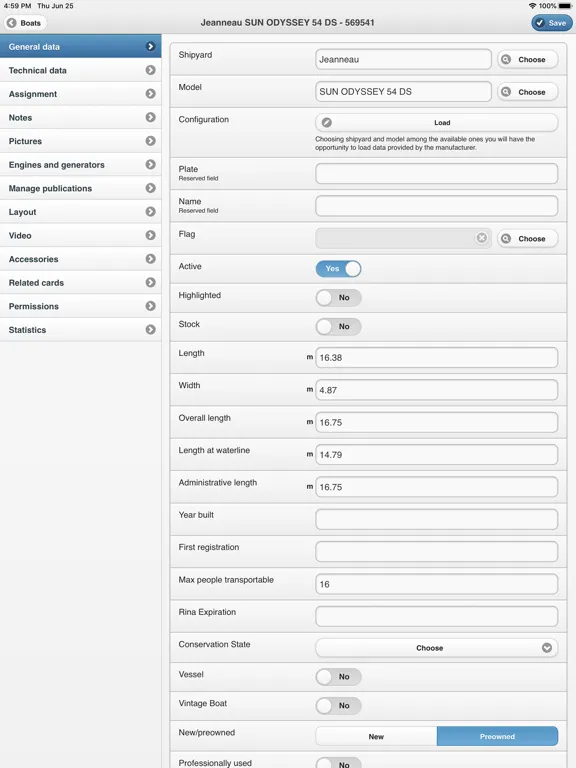The width and height of the screenshot is (576, 768).
Task: Select Preowned in New/preowned selector
Action: pos(497,736)
